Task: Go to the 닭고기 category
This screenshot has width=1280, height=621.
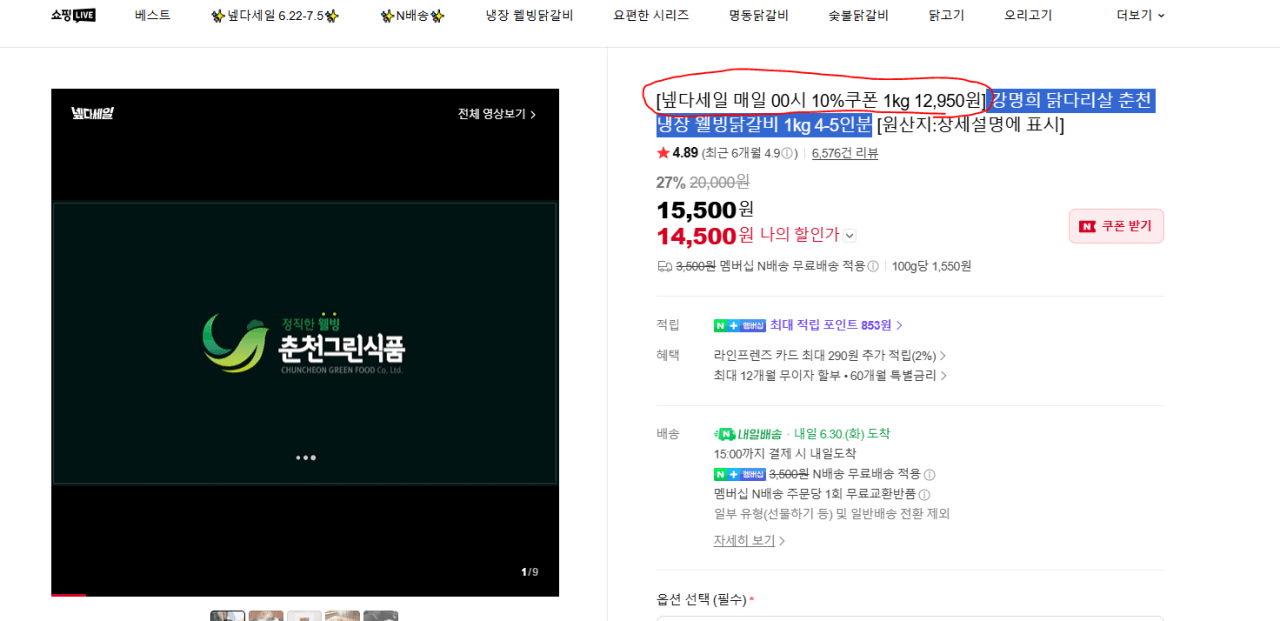Action: 946,15
